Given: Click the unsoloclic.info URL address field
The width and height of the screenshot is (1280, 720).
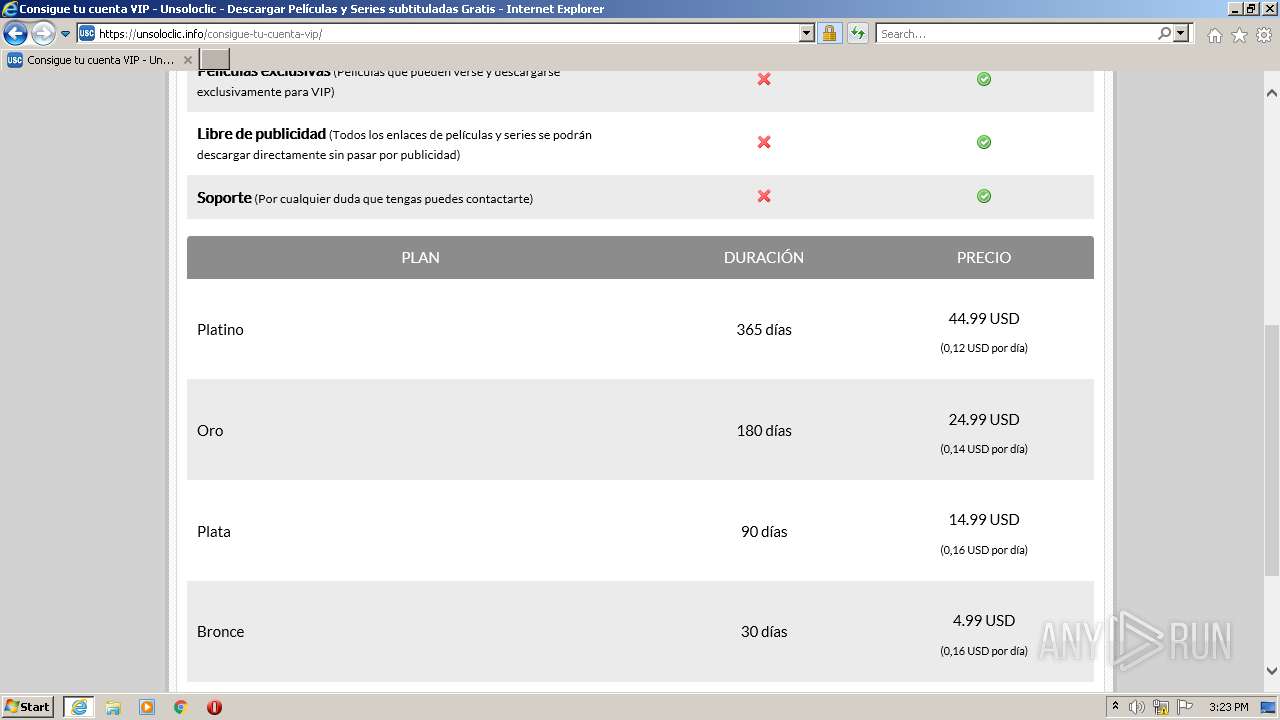Looking at the screenshot, I should (448, 34).
